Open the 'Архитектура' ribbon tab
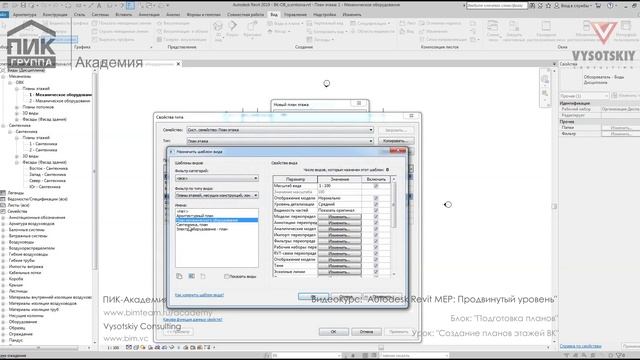Screen dimensions: 640x360 (24, 15)
